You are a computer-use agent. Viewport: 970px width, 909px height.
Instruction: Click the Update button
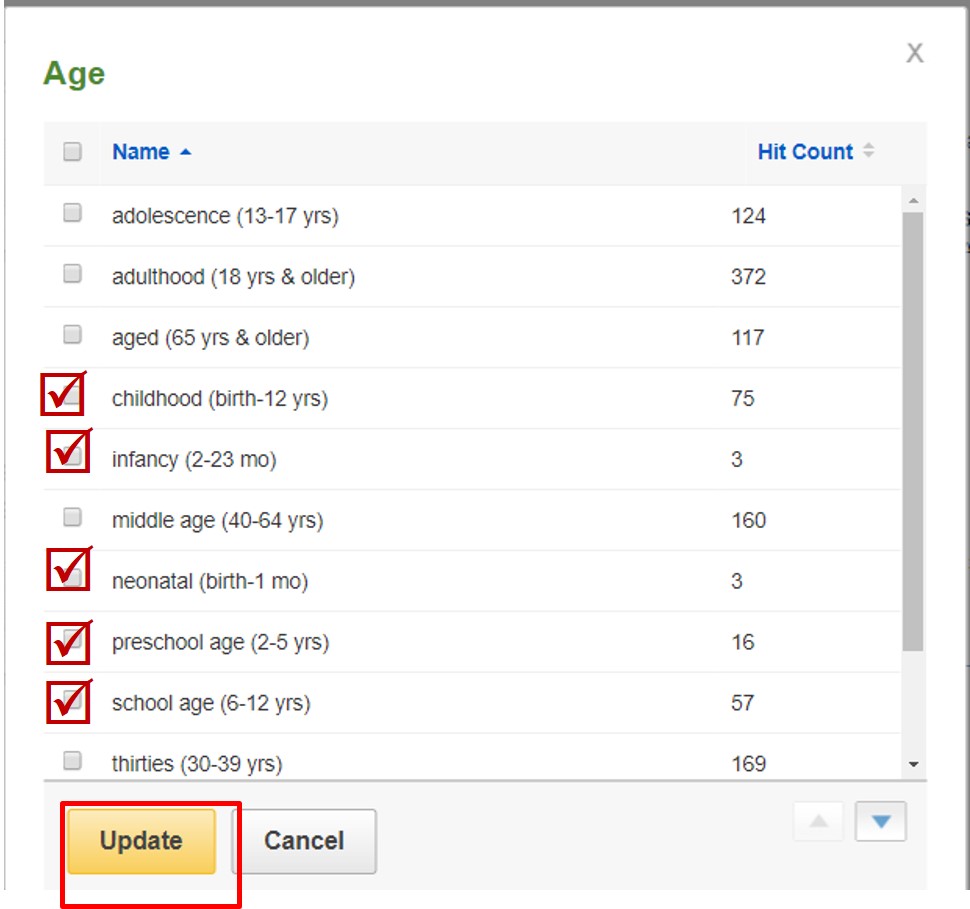[142, 841]
